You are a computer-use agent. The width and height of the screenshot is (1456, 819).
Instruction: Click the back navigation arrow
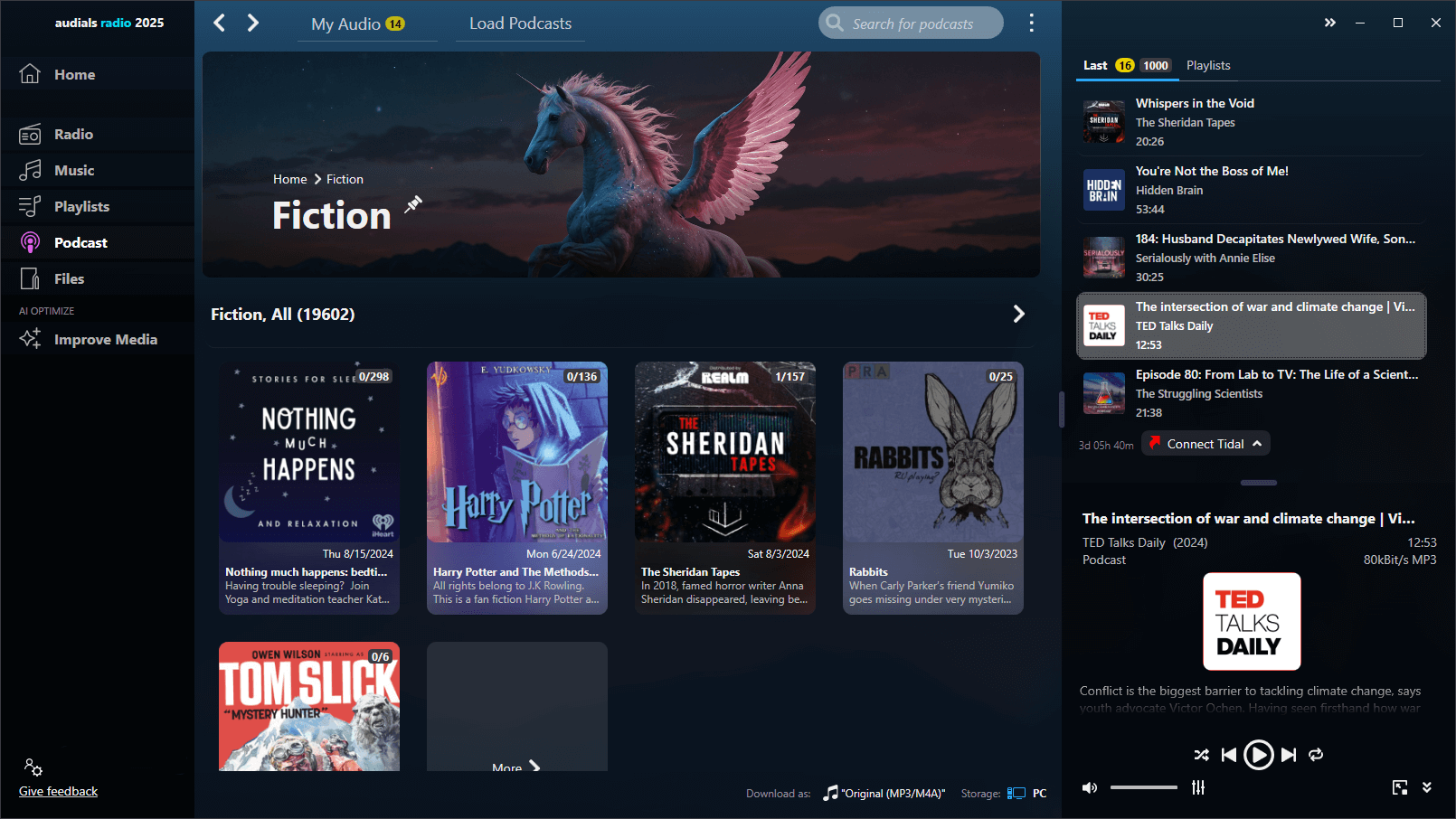[219, 23]
